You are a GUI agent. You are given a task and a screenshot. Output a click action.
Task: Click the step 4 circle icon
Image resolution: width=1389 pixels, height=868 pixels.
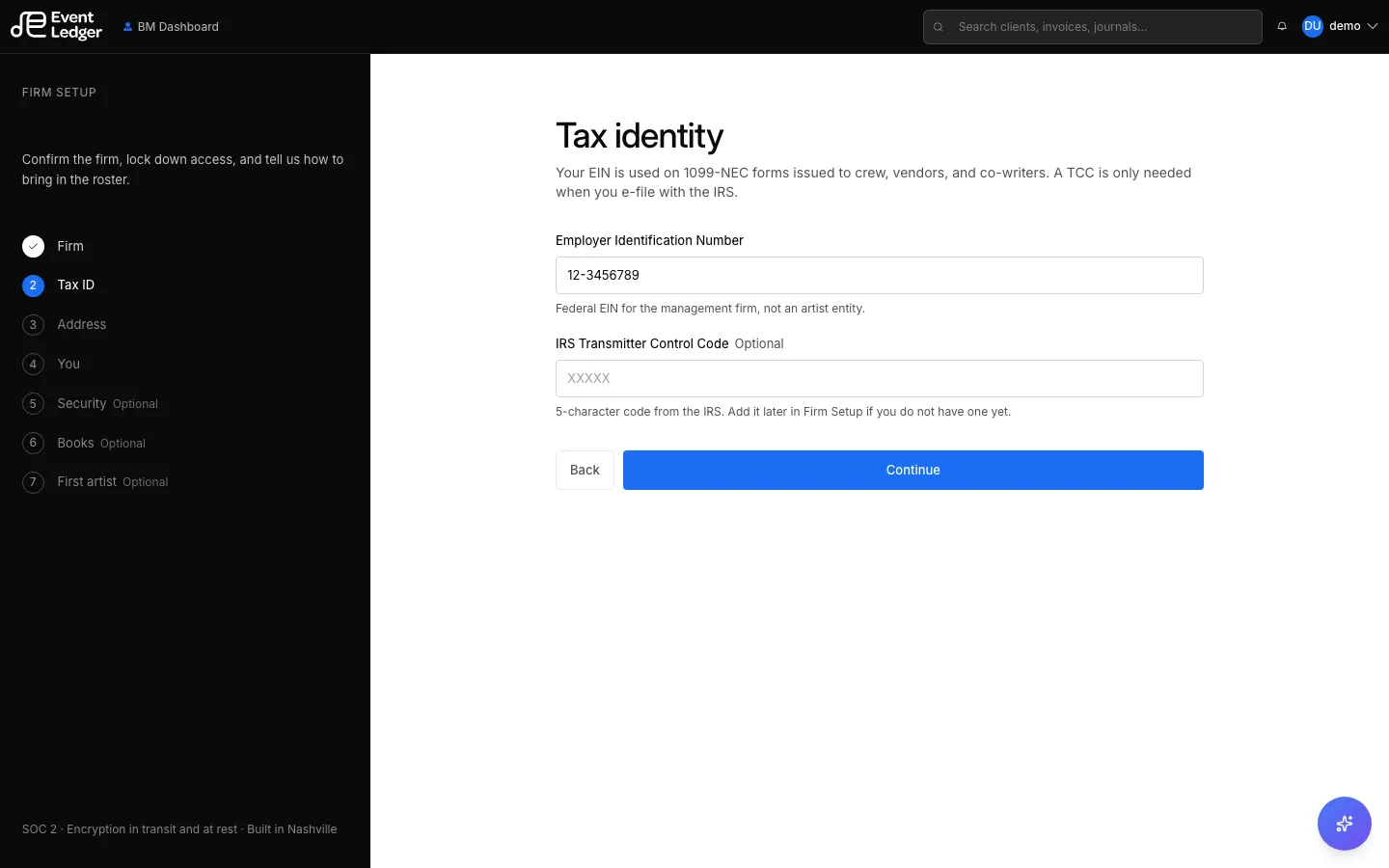pos(33,365)
